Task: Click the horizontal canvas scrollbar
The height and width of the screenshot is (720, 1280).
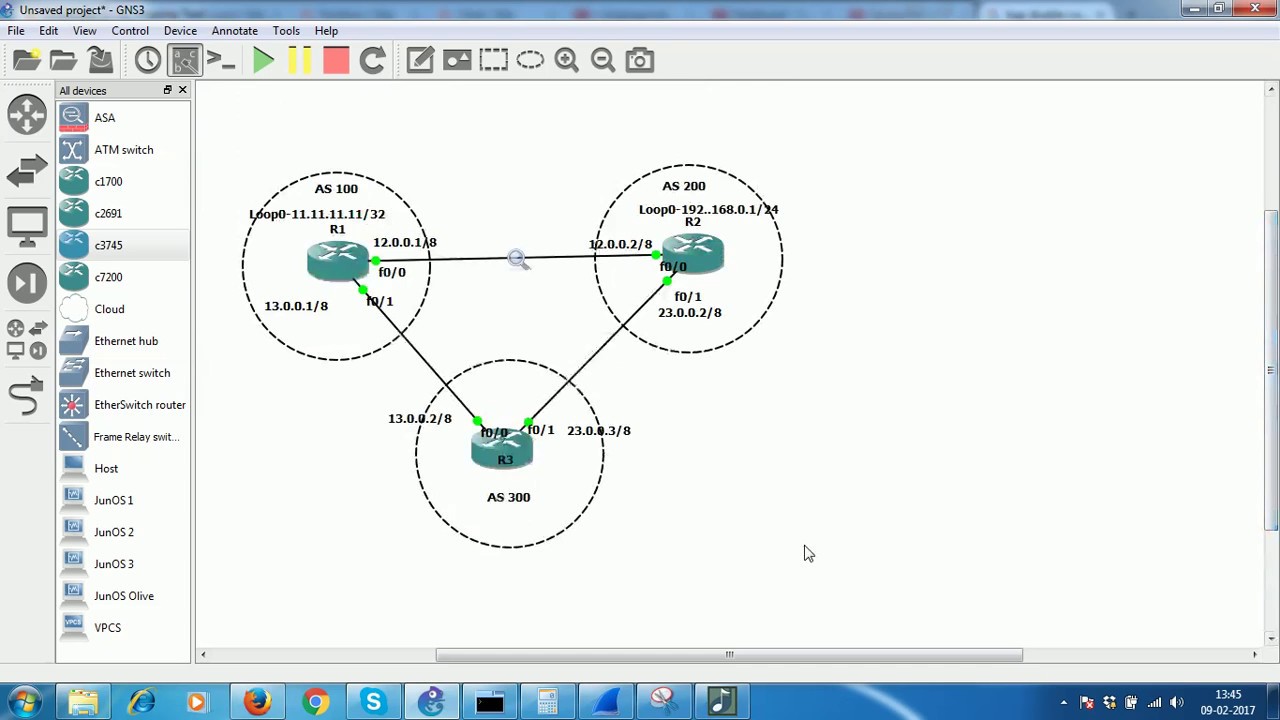Action: pyautogui.click(x=729, y=655)
